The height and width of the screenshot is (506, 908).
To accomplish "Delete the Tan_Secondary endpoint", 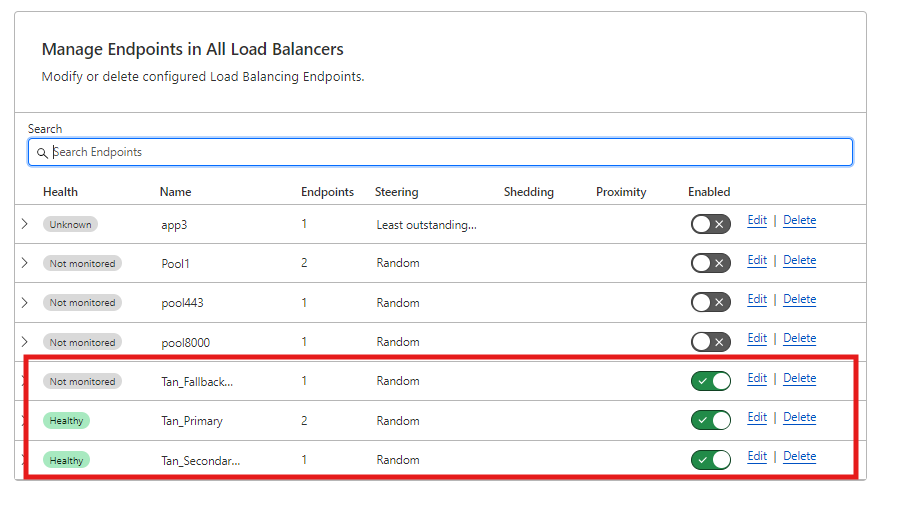I will coord(799,457).
